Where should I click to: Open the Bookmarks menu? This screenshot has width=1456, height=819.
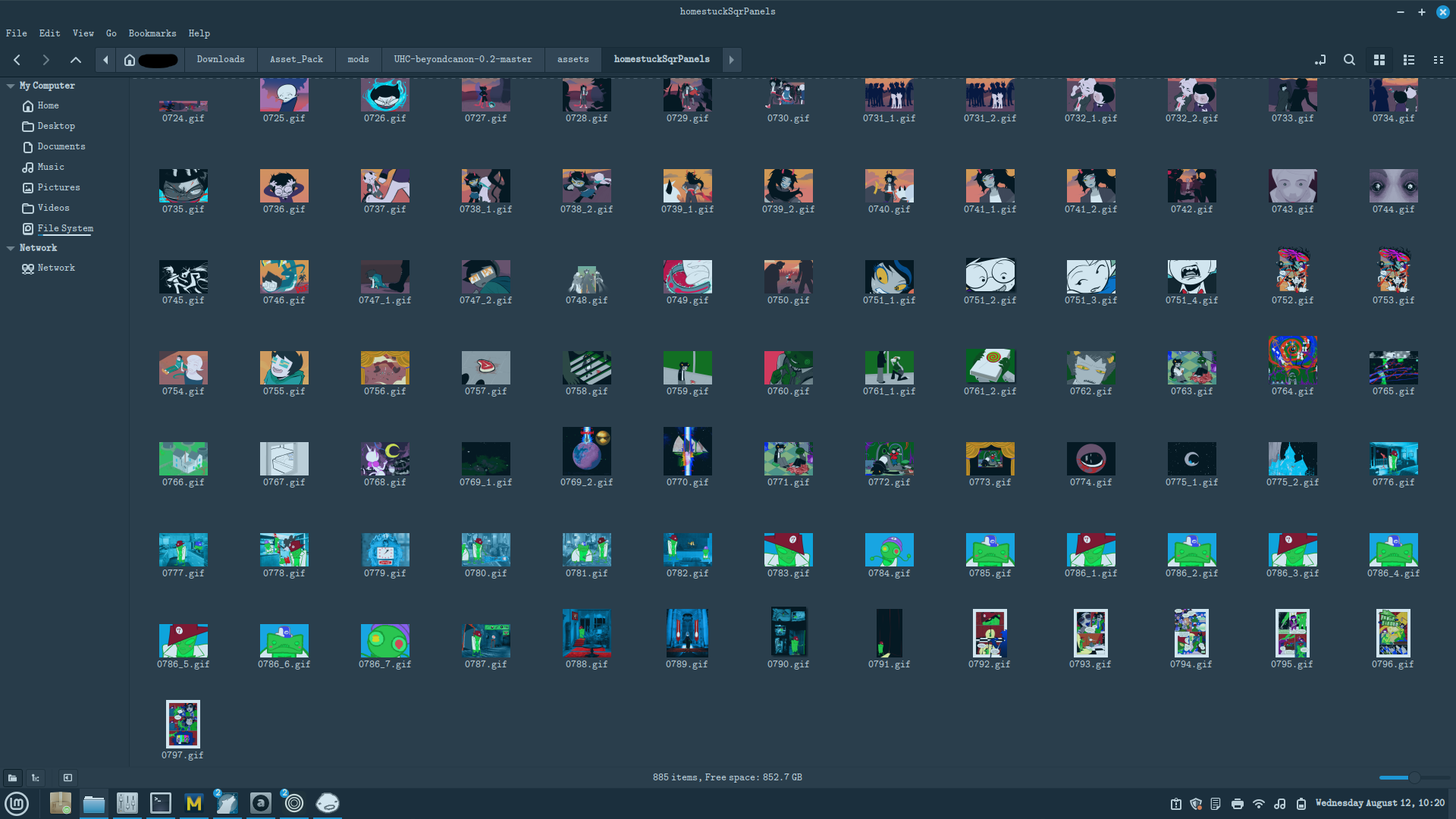(x=152, y=33)
